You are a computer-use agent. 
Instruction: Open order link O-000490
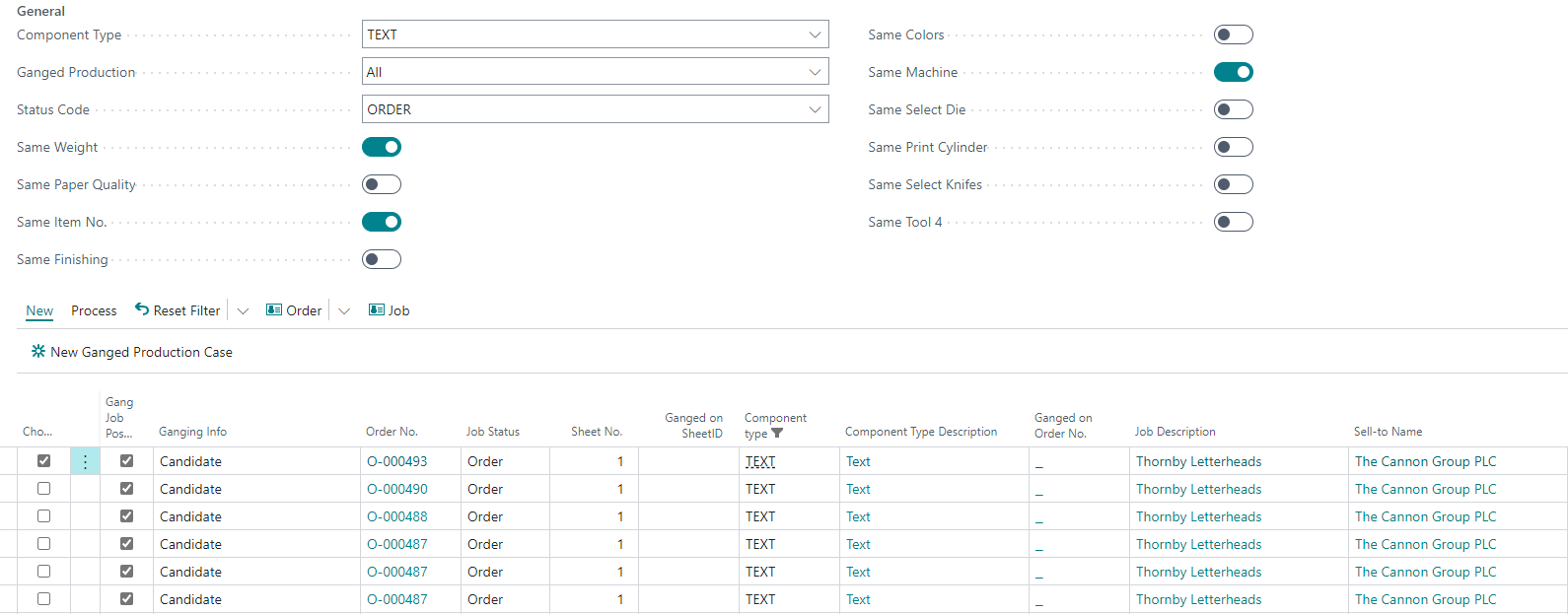[397, 489]
